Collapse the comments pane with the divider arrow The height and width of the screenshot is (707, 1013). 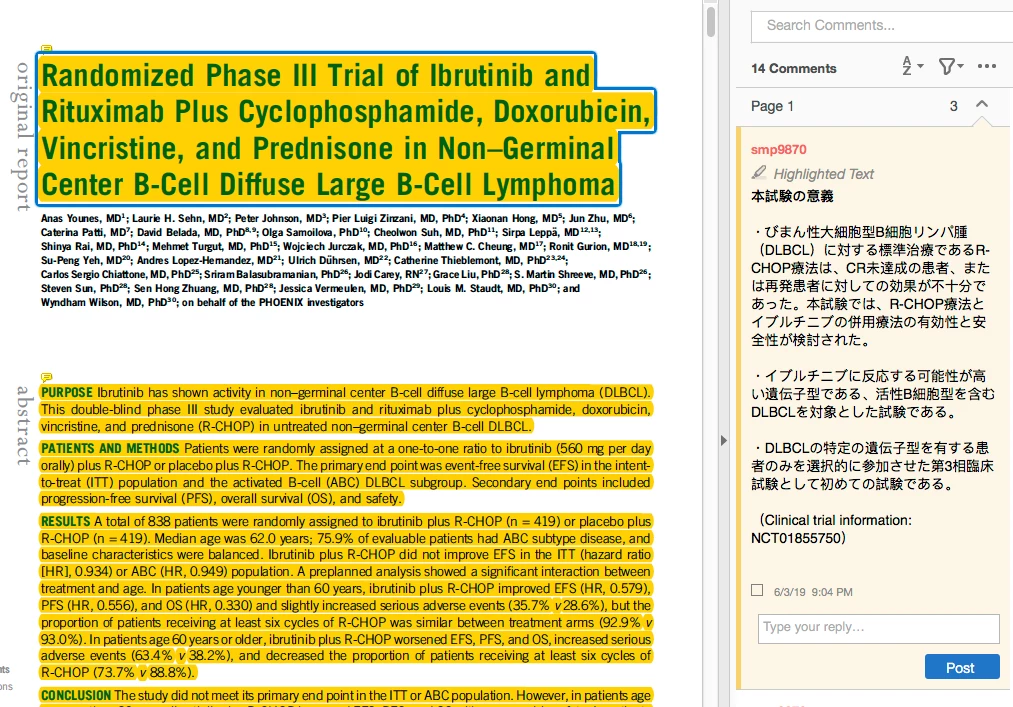[724, 440]
